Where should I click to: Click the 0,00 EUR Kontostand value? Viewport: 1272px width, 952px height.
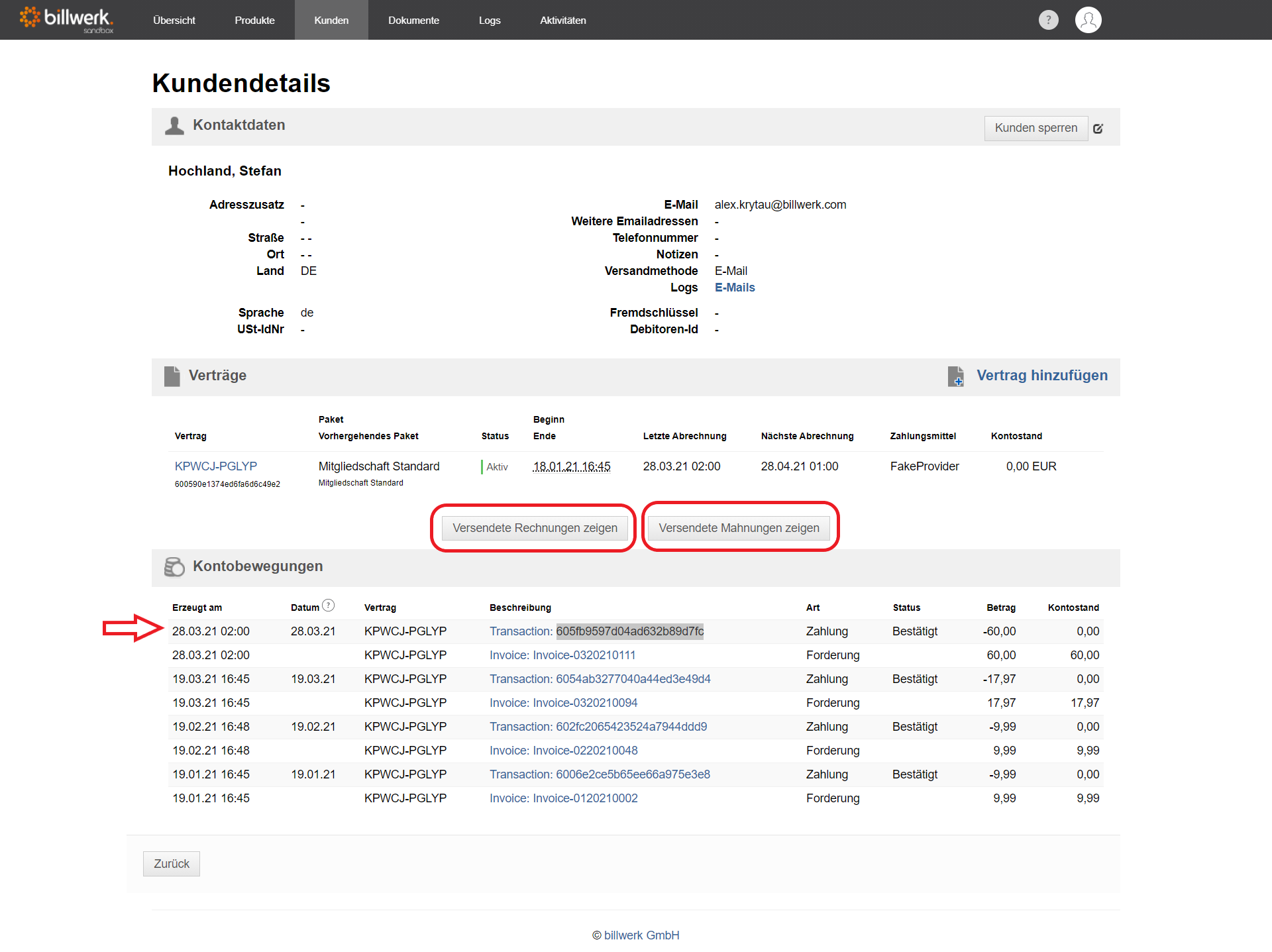(x=1031, y=466)
